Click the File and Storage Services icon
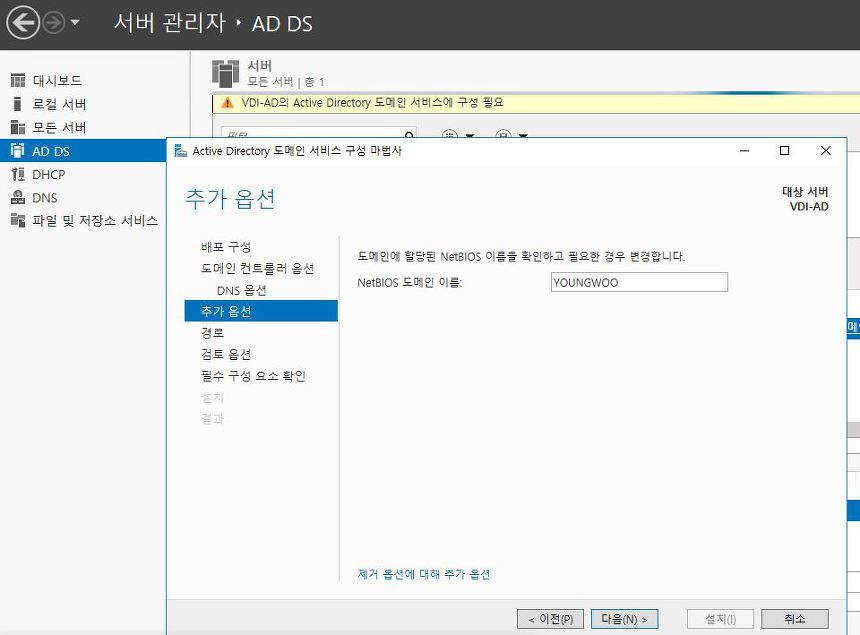860x635 pixels. point(18,220)
